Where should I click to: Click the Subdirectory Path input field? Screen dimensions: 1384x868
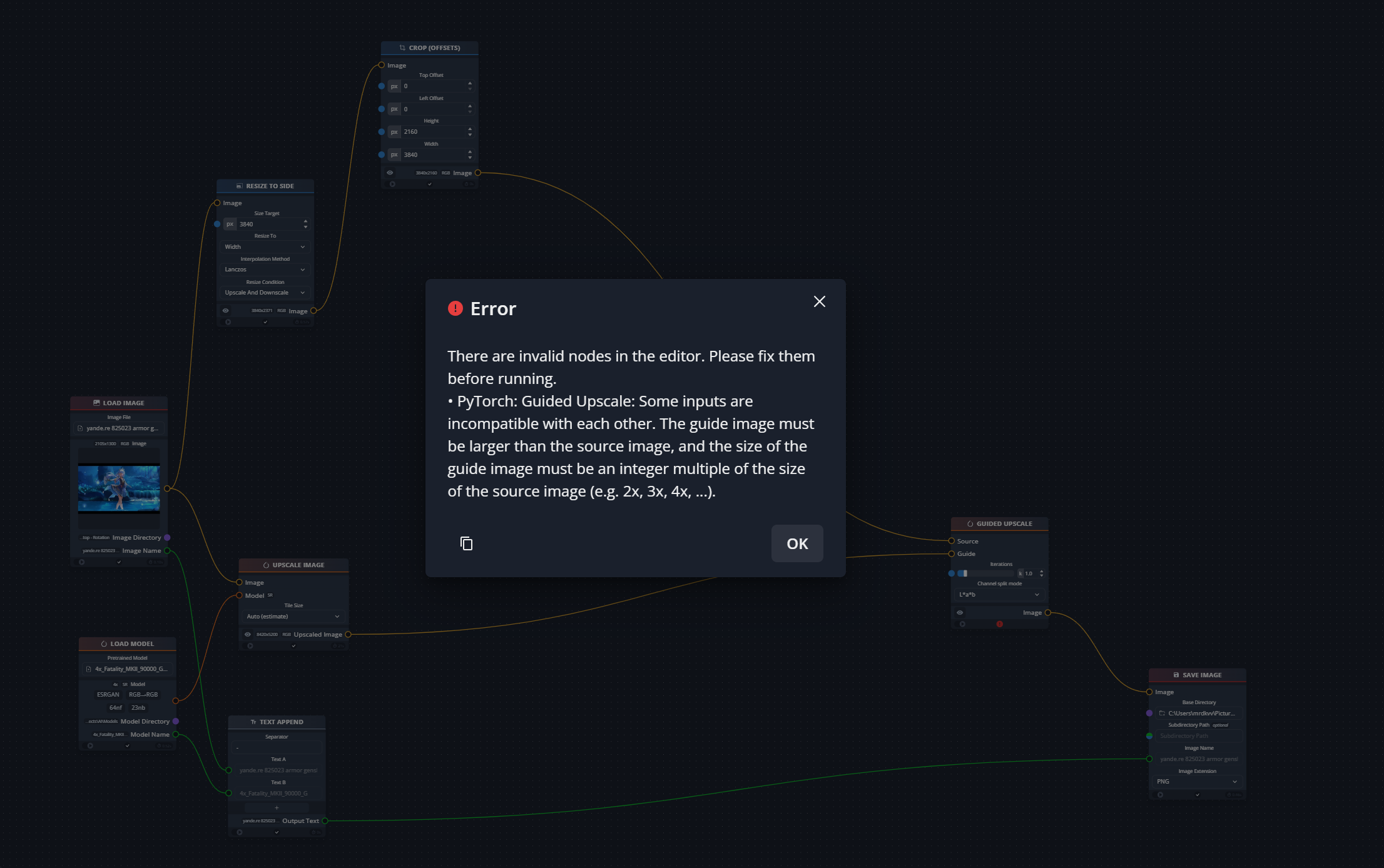coord(1198,736)
